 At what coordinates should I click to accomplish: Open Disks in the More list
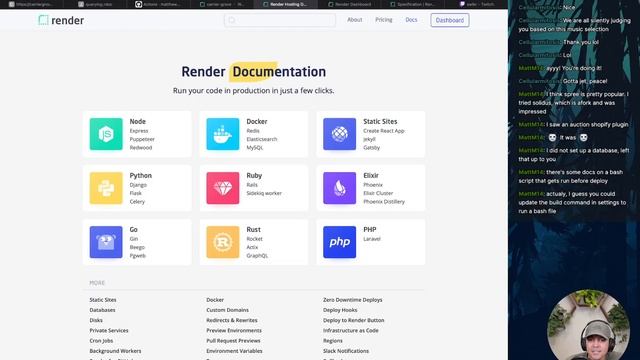96,320
